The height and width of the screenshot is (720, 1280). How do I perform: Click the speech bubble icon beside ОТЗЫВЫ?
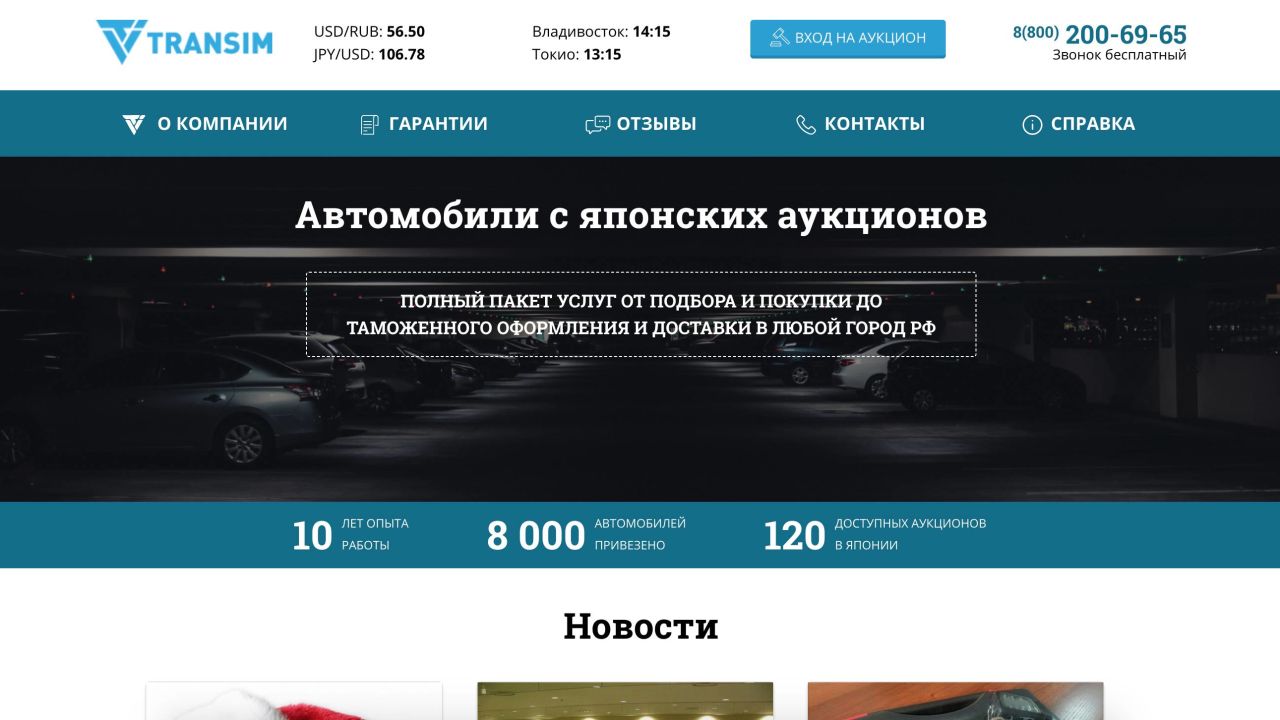(x=600, y=123)
